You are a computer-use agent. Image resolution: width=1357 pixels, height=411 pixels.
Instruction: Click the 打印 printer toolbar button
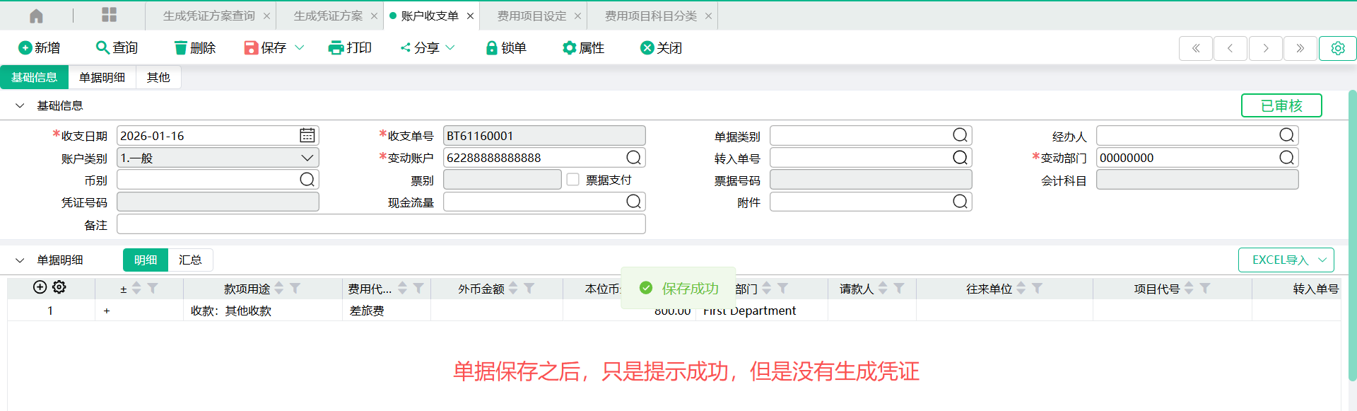point(350,48)
